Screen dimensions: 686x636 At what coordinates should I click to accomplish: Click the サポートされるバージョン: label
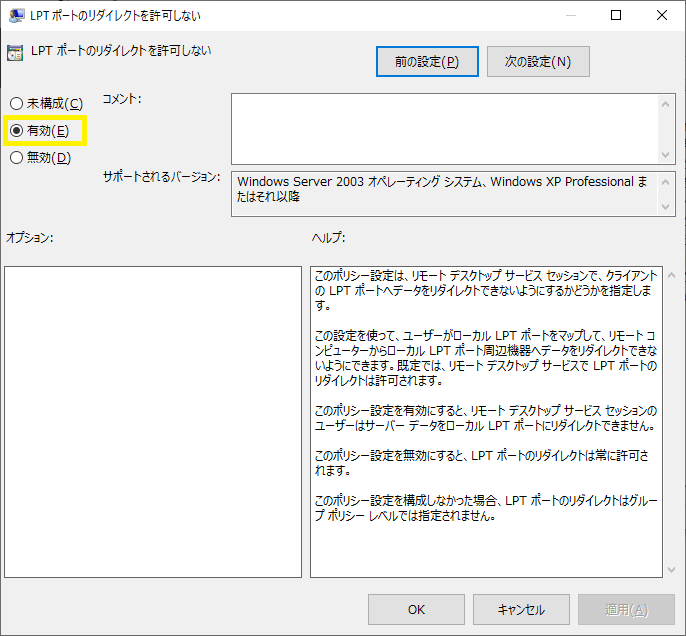pos(161,177)
